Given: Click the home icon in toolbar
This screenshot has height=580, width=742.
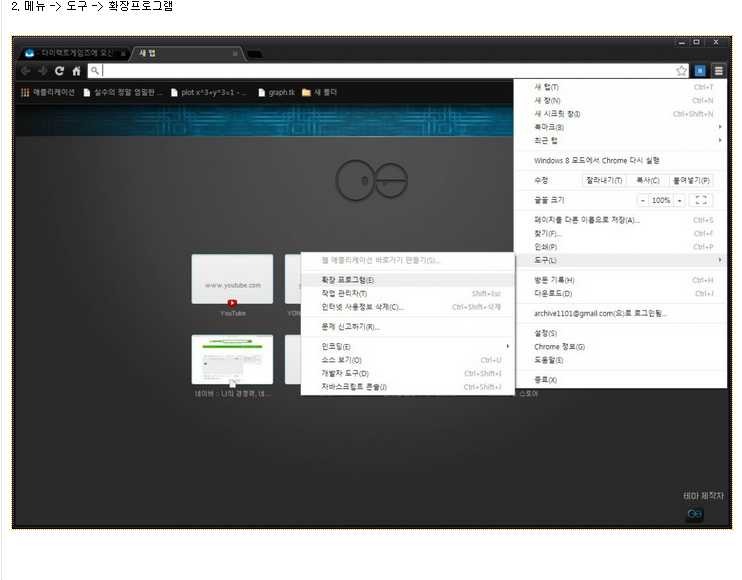Looking at the screenshot, I should pos(76,71).
